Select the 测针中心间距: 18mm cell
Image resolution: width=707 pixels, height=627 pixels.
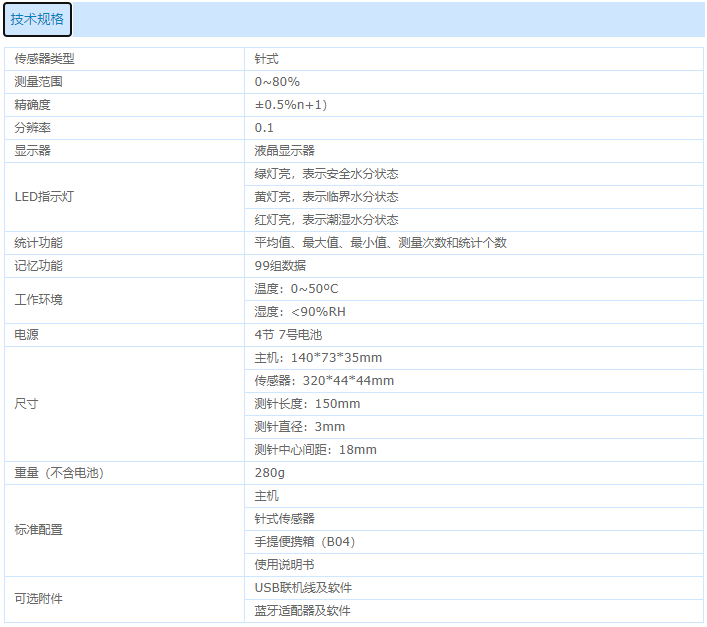click(x=315, y=450)
